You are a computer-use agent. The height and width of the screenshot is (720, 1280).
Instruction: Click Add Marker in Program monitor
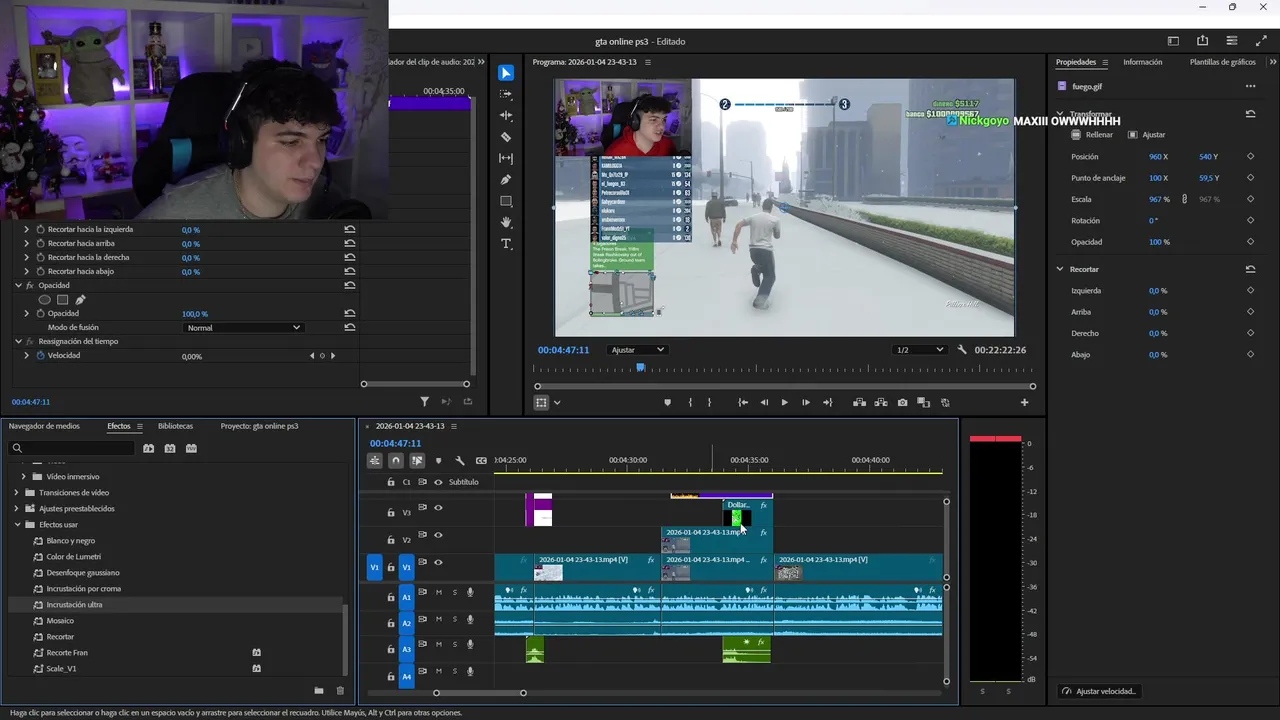pyautogui.click(x=668, y=402)
